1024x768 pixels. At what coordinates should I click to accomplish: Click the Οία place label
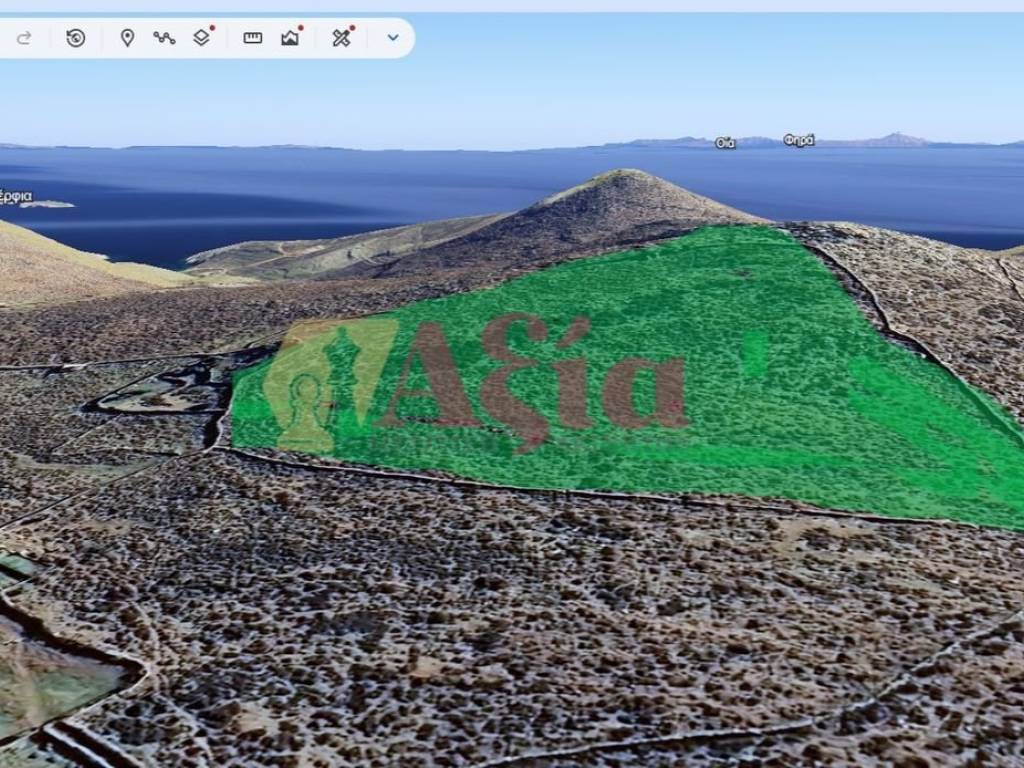pyautogui.click(x=725, y=143)
